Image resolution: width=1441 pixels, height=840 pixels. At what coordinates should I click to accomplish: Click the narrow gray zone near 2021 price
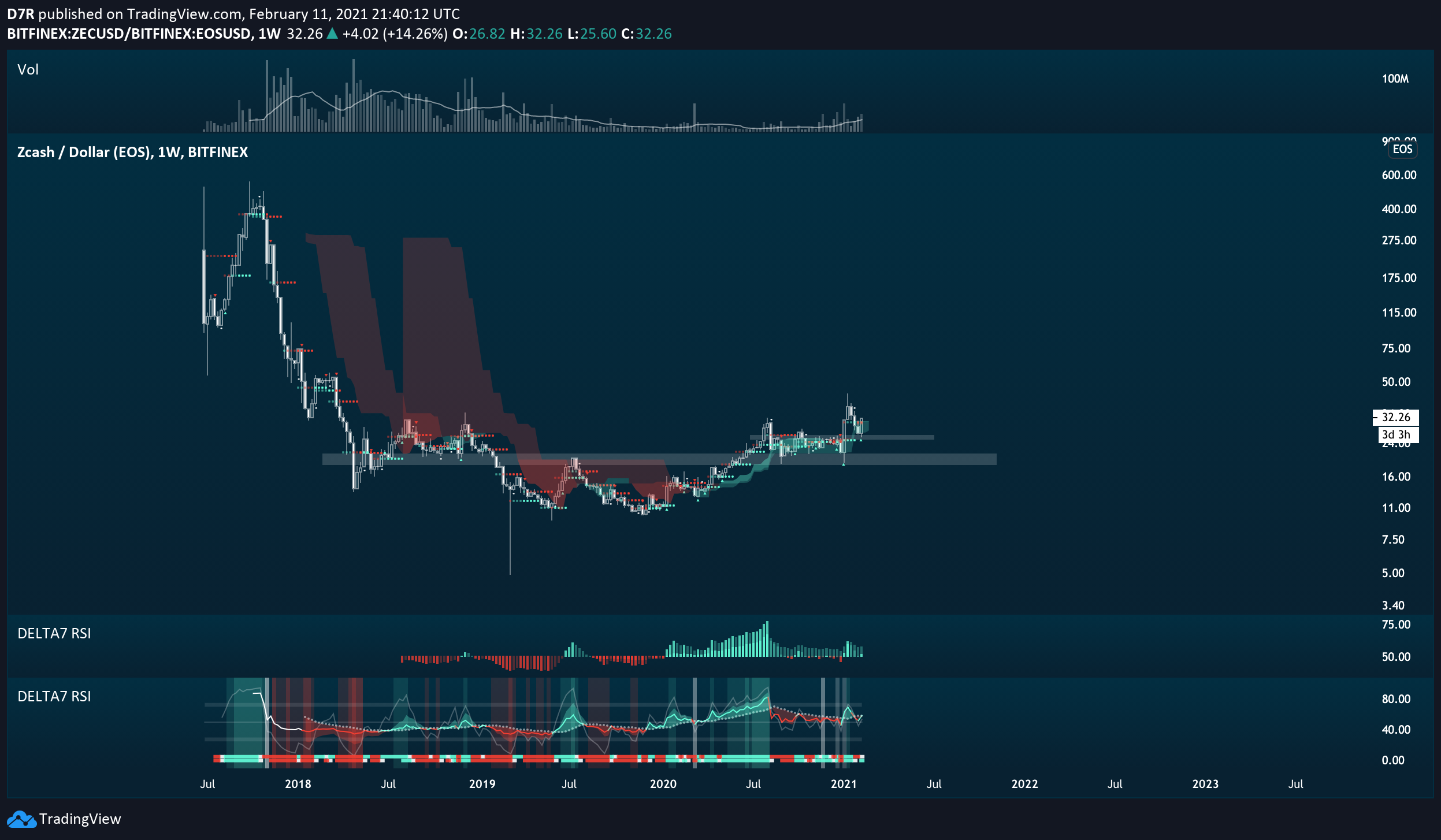click(x=842, y=437)
